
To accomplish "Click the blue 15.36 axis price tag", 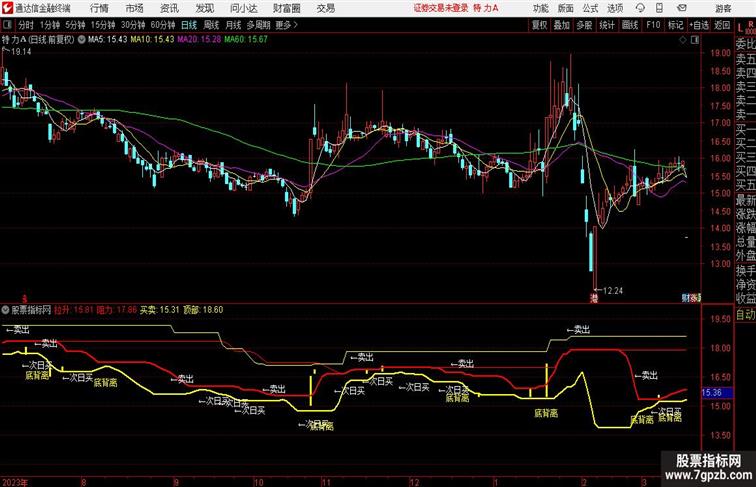I will [x=716, y=392].
